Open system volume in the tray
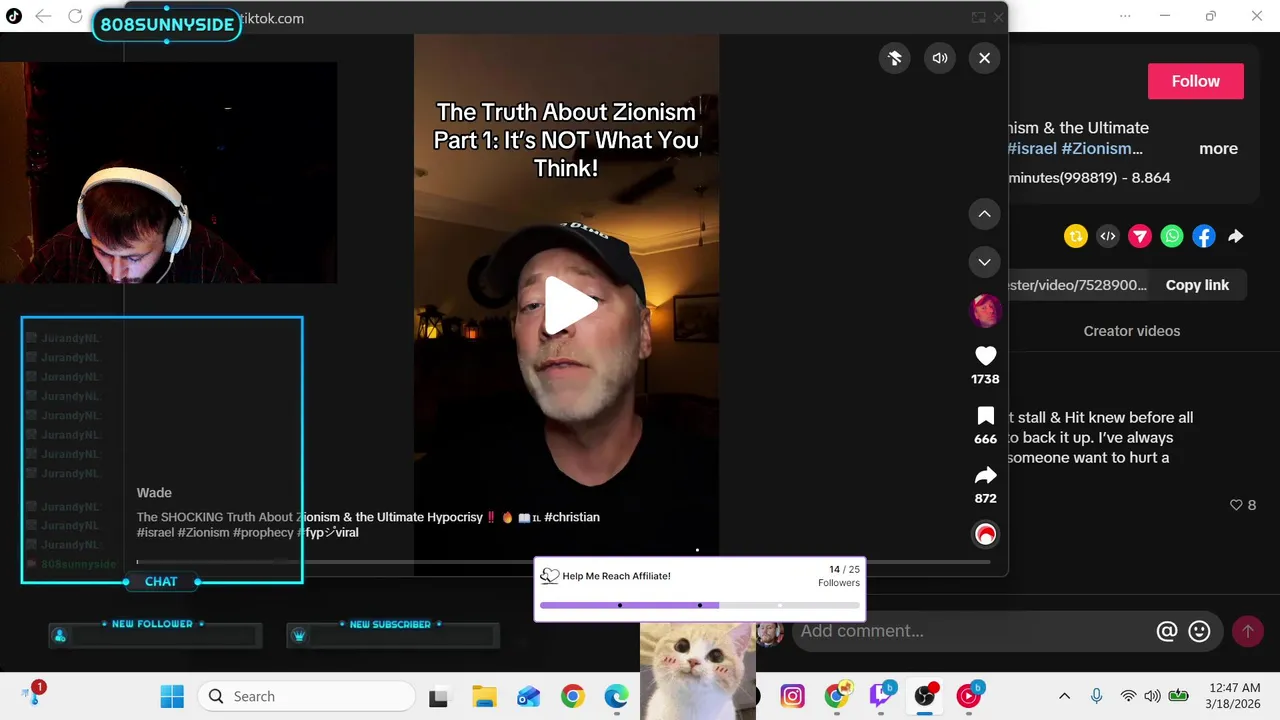 (1152, 696)
